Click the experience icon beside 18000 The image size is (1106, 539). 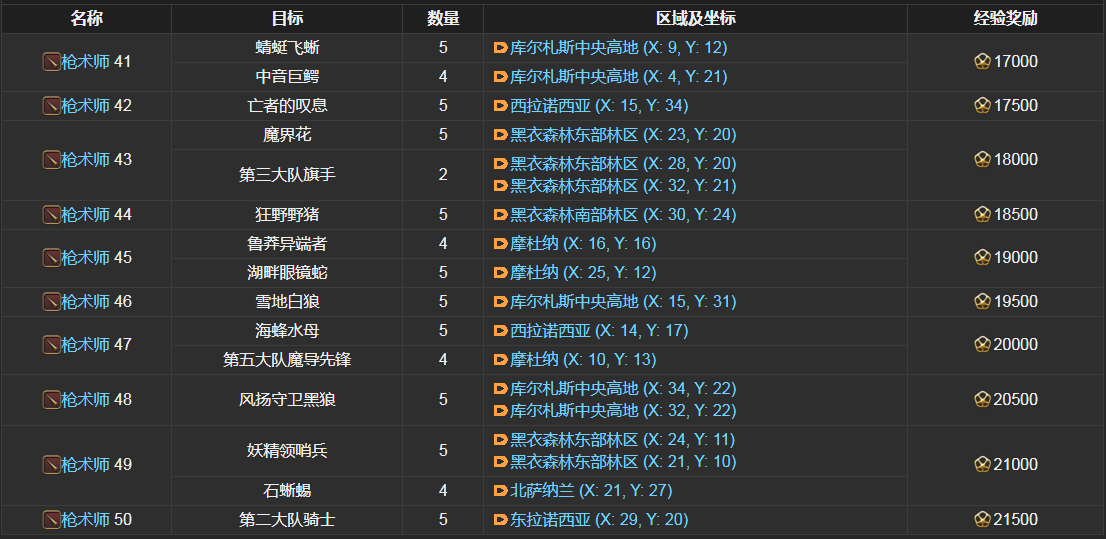(983, 160)
